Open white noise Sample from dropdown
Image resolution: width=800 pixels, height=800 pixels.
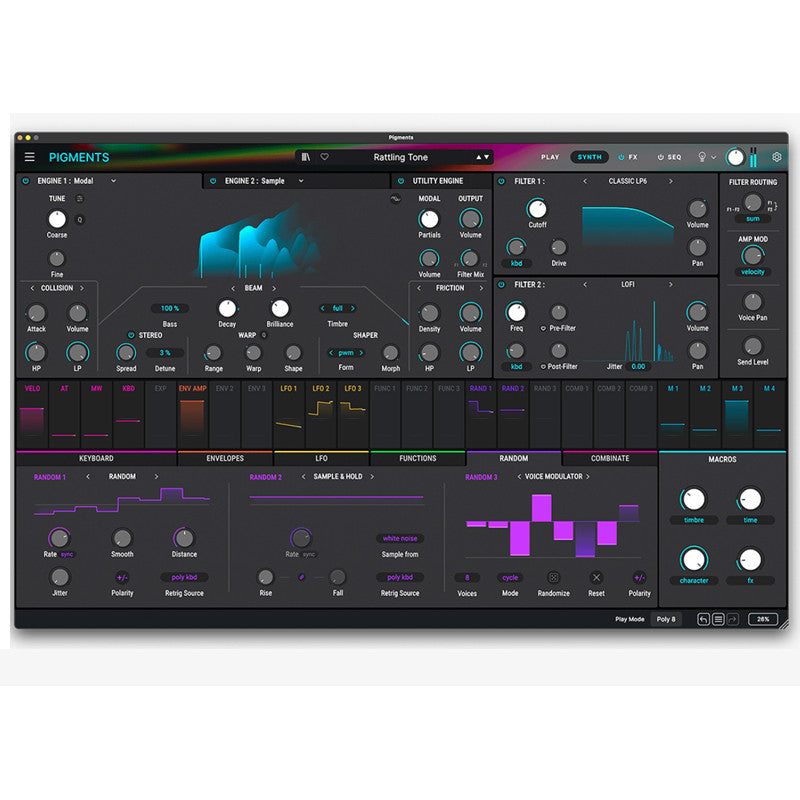[x=400, y=538]
